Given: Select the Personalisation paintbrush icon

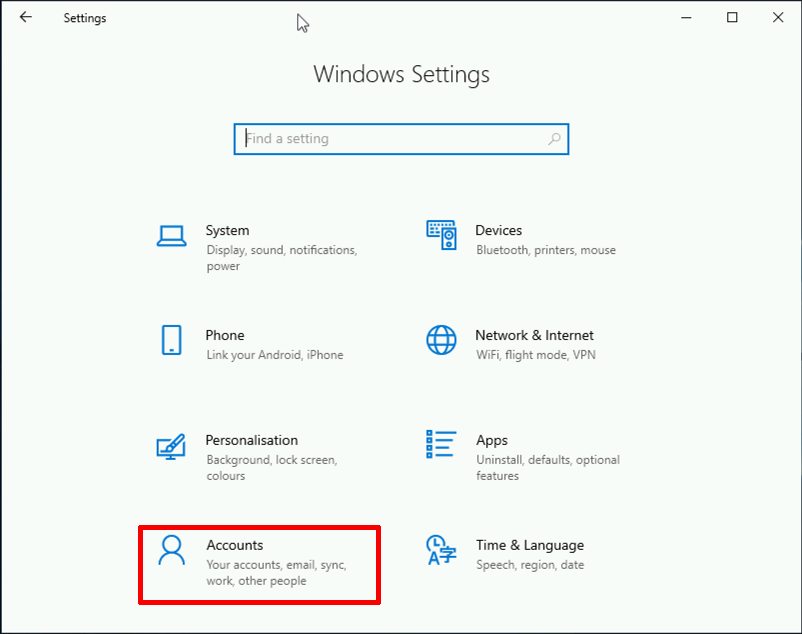Looking at the screenshot, I should [x=171, y=446].
